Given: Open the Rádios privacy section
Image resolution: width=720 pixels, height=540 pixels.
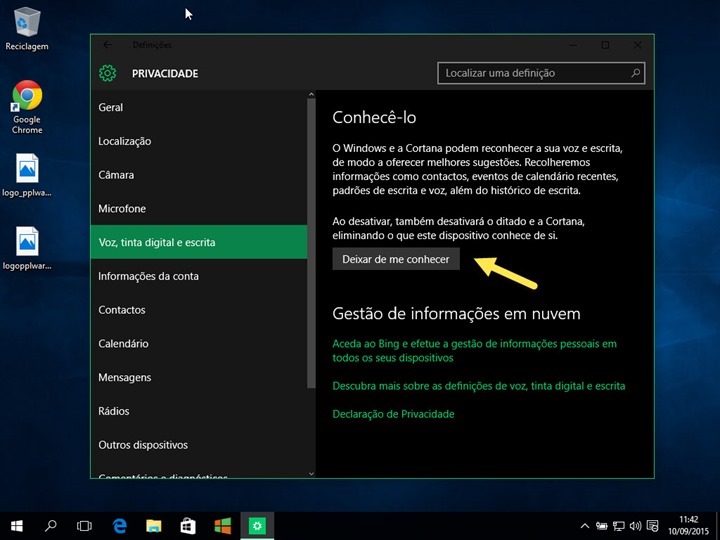Looking at the screenshot, I should [x=199, y=411].
